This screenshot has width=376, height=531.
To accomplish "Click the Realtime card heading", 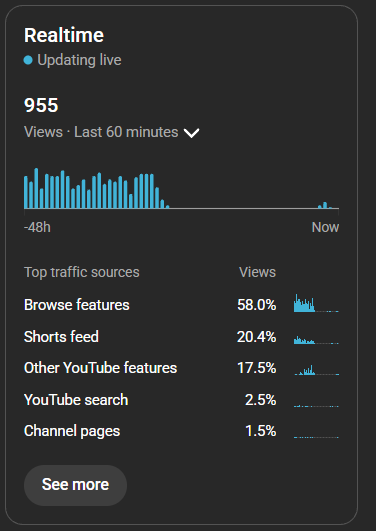I will (64, 35).
